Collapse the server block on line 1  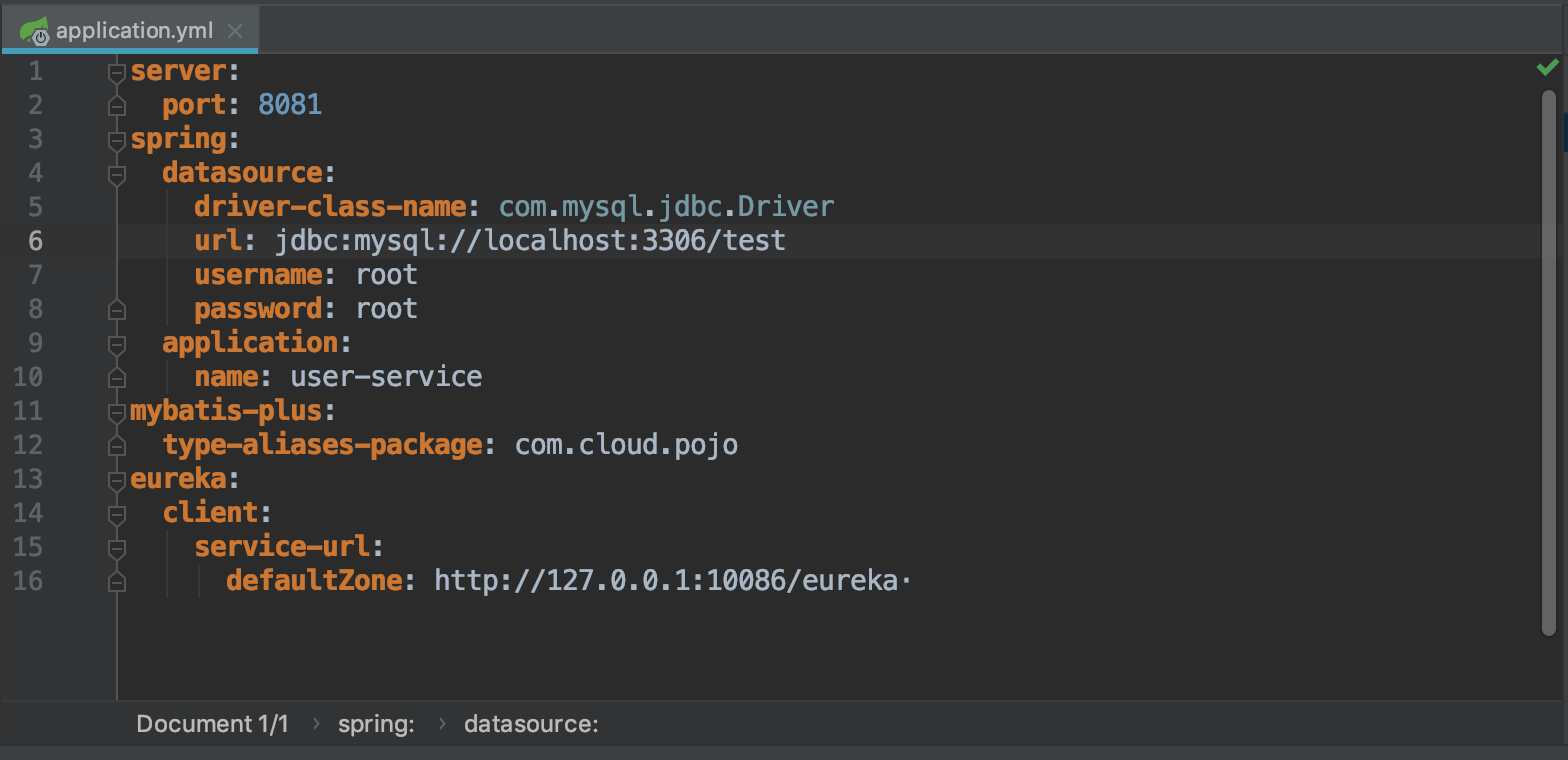pos(117,71)
